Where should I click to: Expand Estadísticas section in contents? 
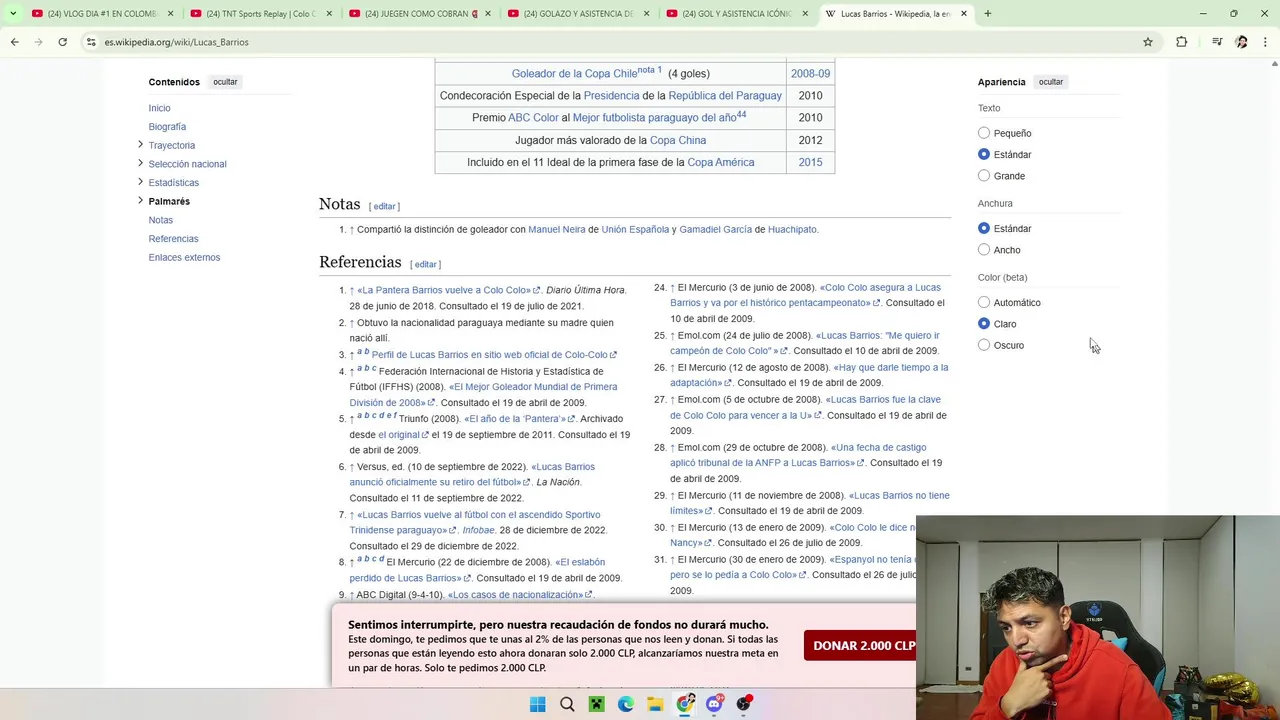(x=140, y=182)
